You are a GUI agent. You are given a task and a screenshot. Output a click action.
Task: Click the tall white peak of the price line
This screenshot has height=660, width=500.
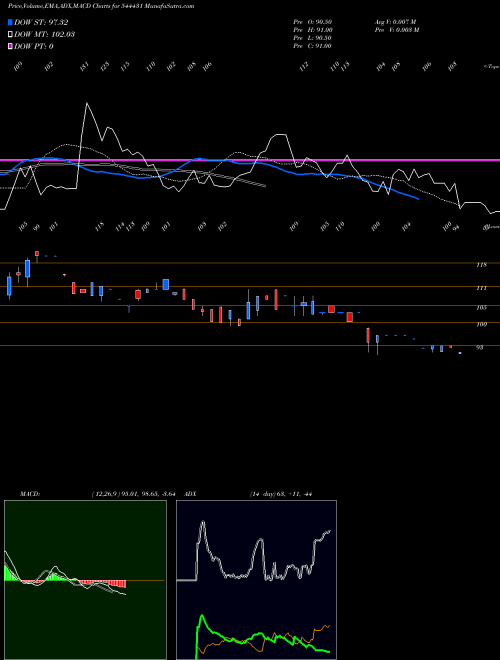coord(87,104)
